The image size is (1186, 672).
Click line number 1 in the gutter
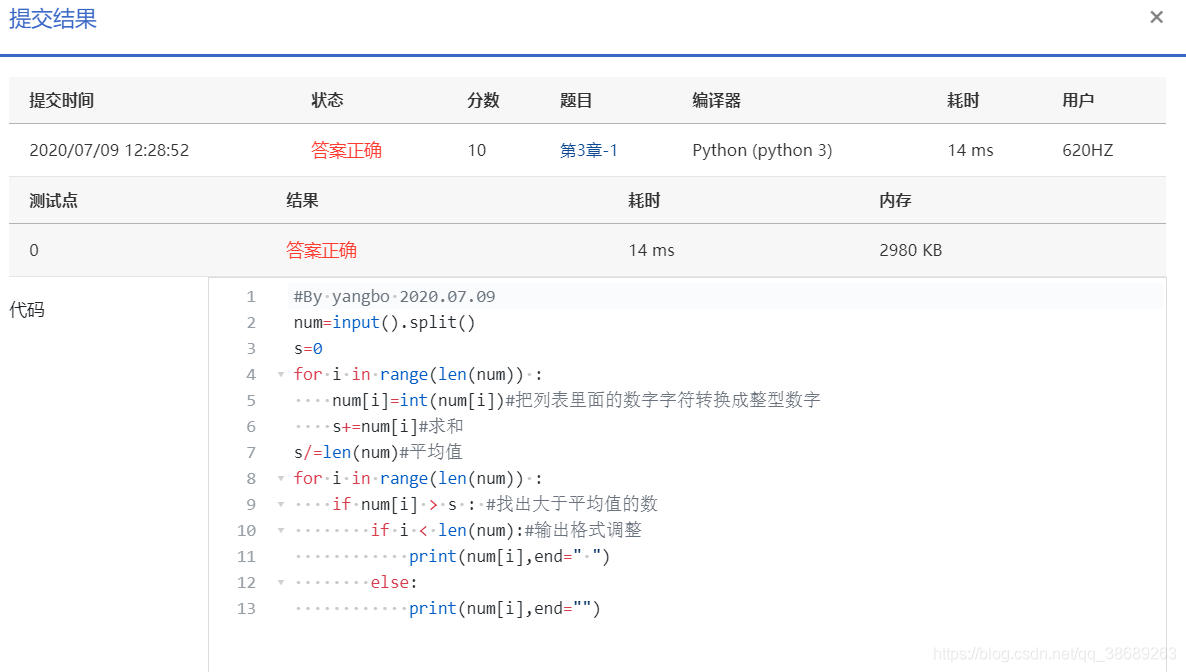(251, 297)
